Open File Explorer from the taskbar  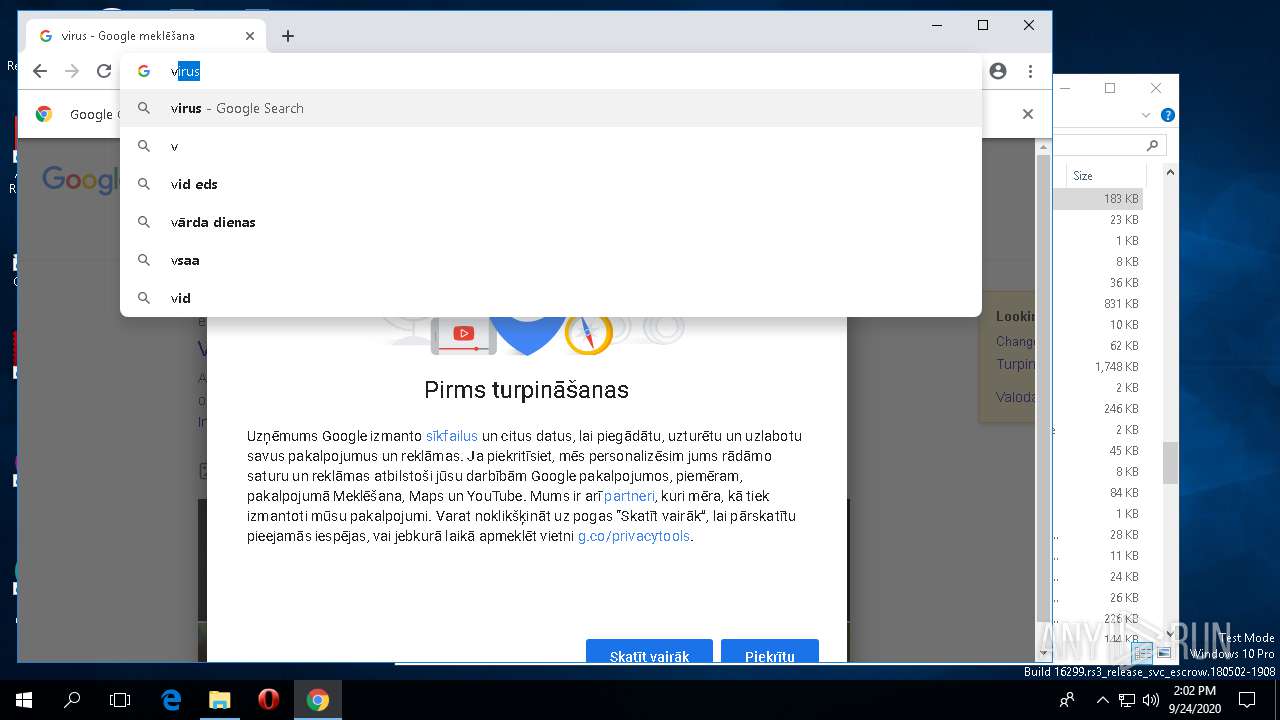[x=219, y=700]
